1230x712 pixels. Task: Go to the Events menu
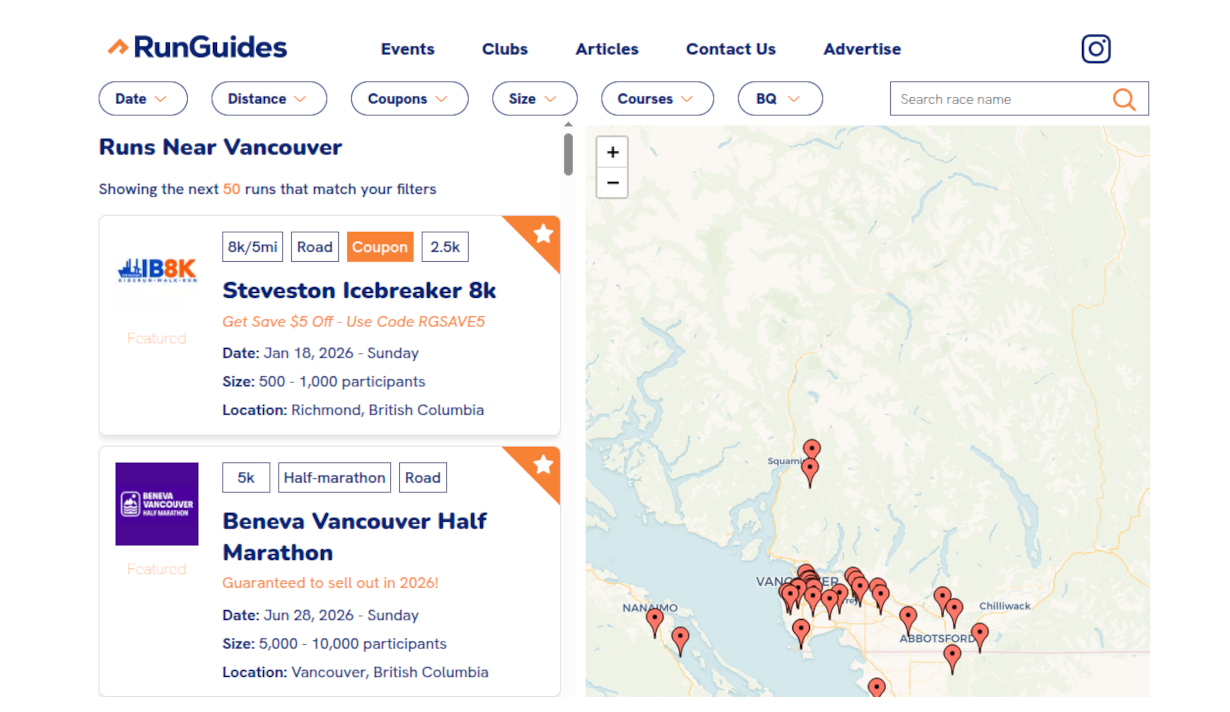(407, 49)
